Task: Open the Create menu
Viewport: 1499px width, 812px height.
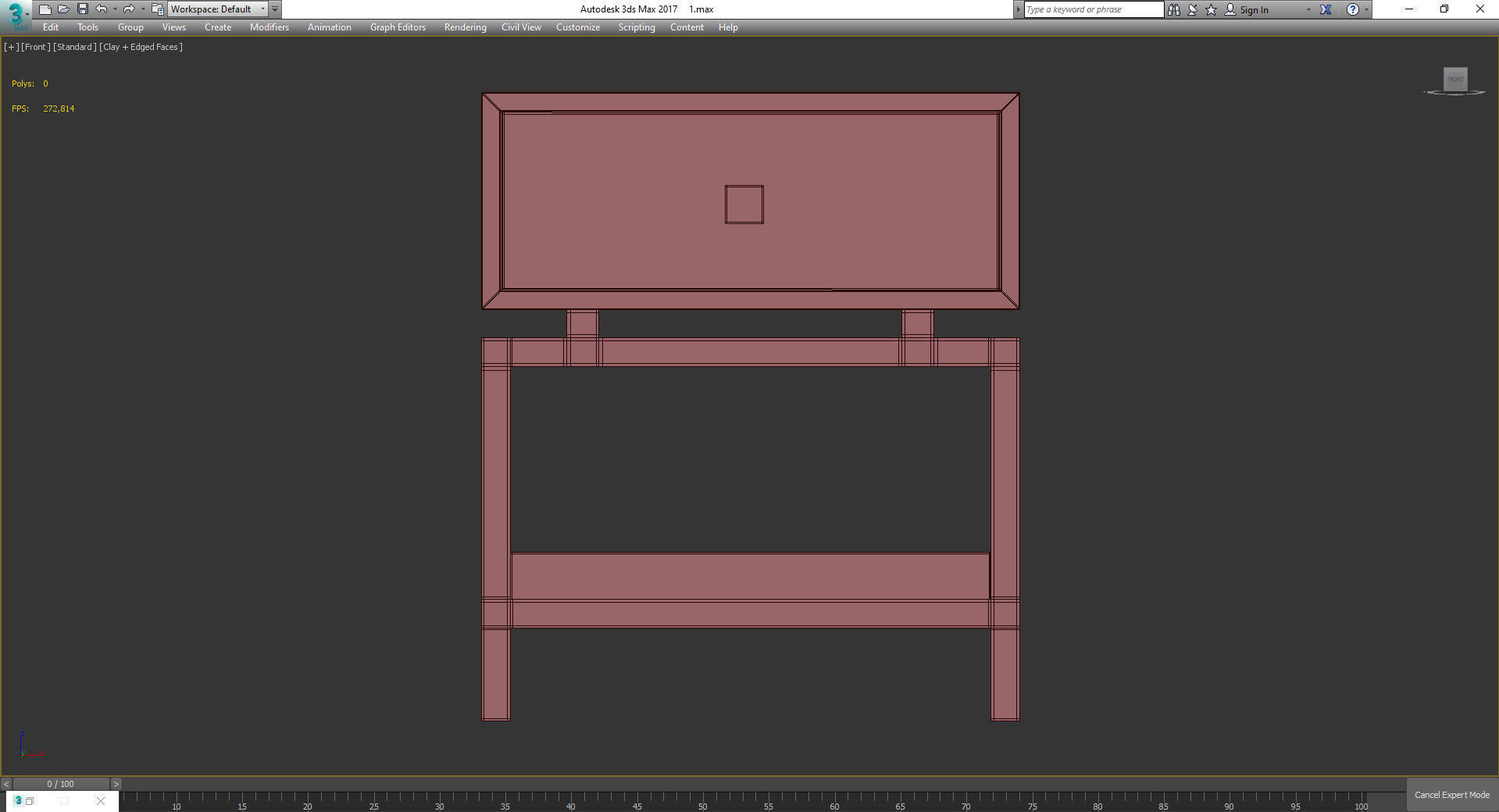Action: (x=218, y=27)
